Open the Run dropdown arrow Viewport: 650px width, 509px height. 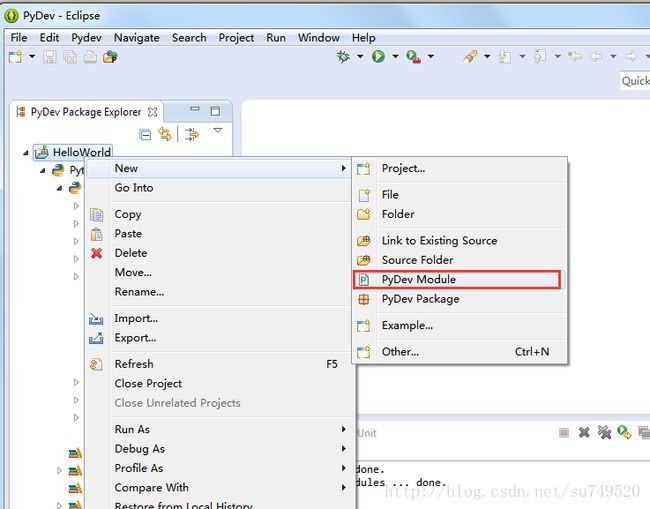tap(395, 56)
